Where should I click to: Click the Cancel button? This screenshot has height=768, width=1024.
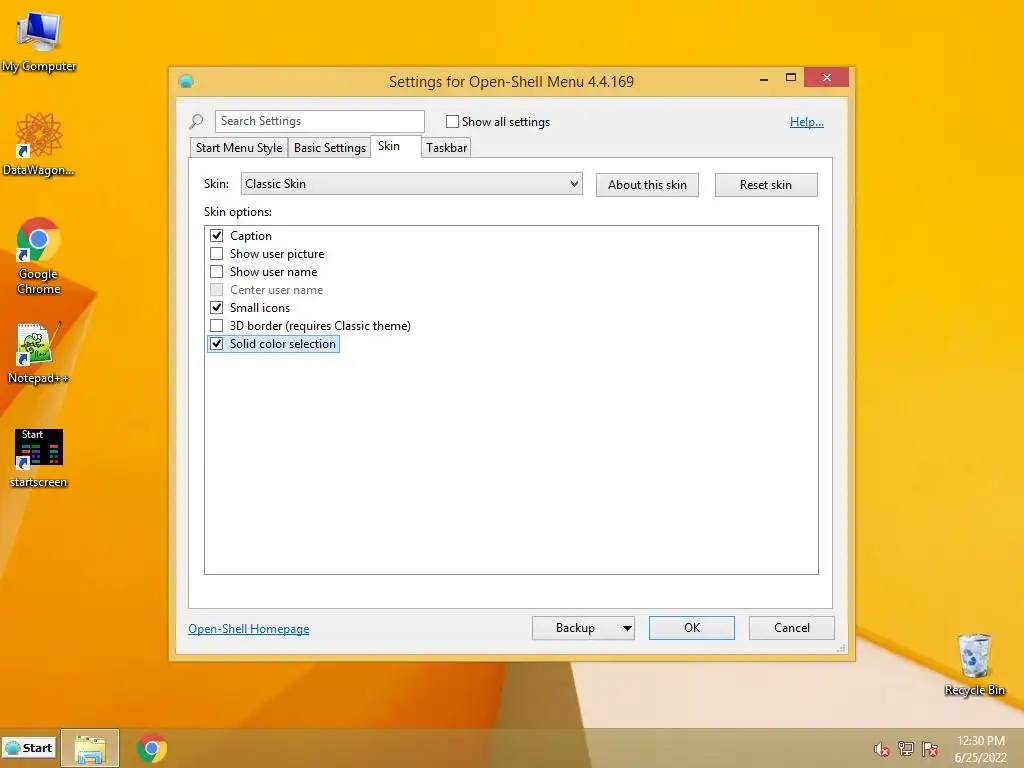click(x=792, y=628)
